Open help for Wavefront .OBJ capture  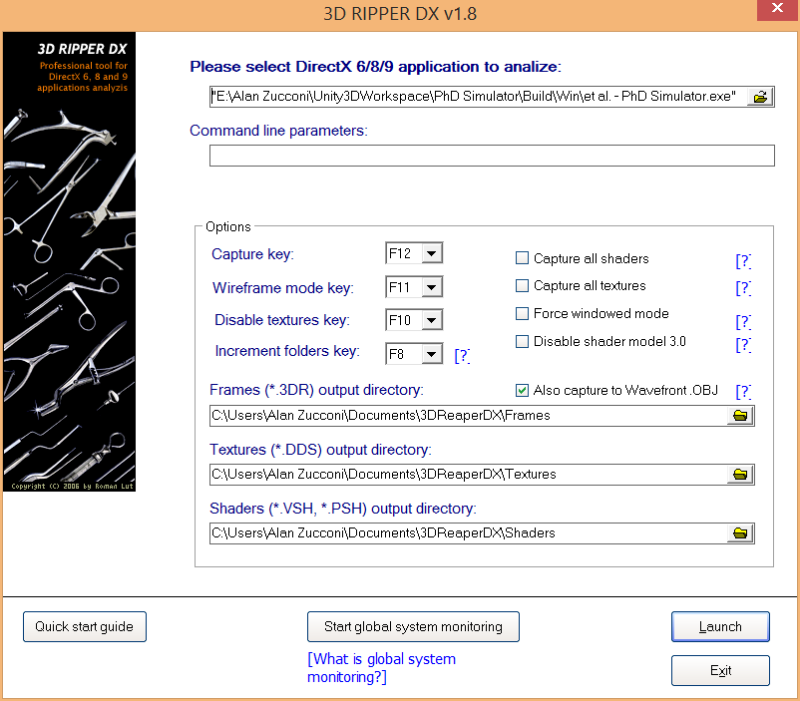click(x=743, y=390)
